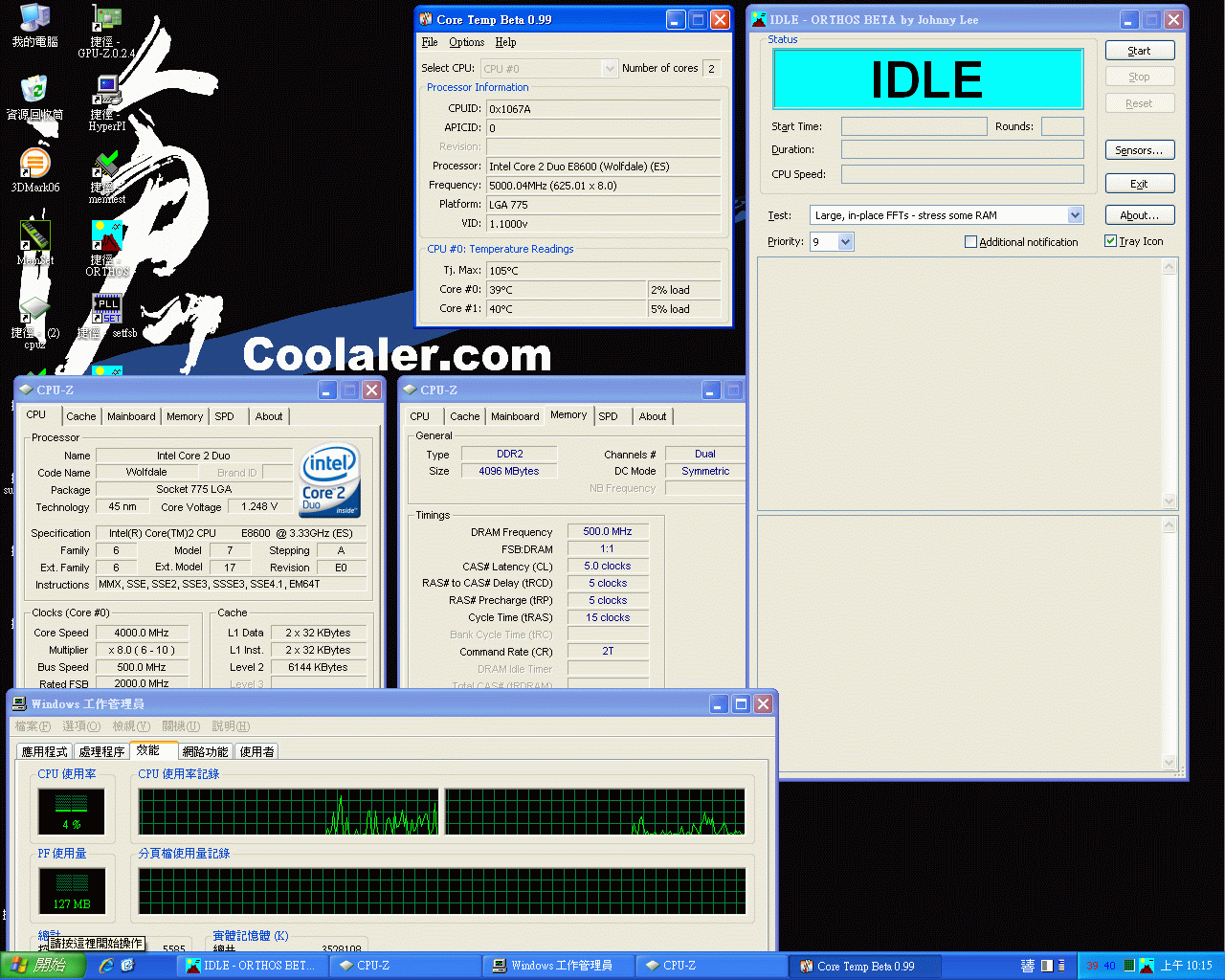This screenshot has width=1225, height=980.
Task: Open the 檢視(V) menu in Task Manager
Action: tap(131, 726)
